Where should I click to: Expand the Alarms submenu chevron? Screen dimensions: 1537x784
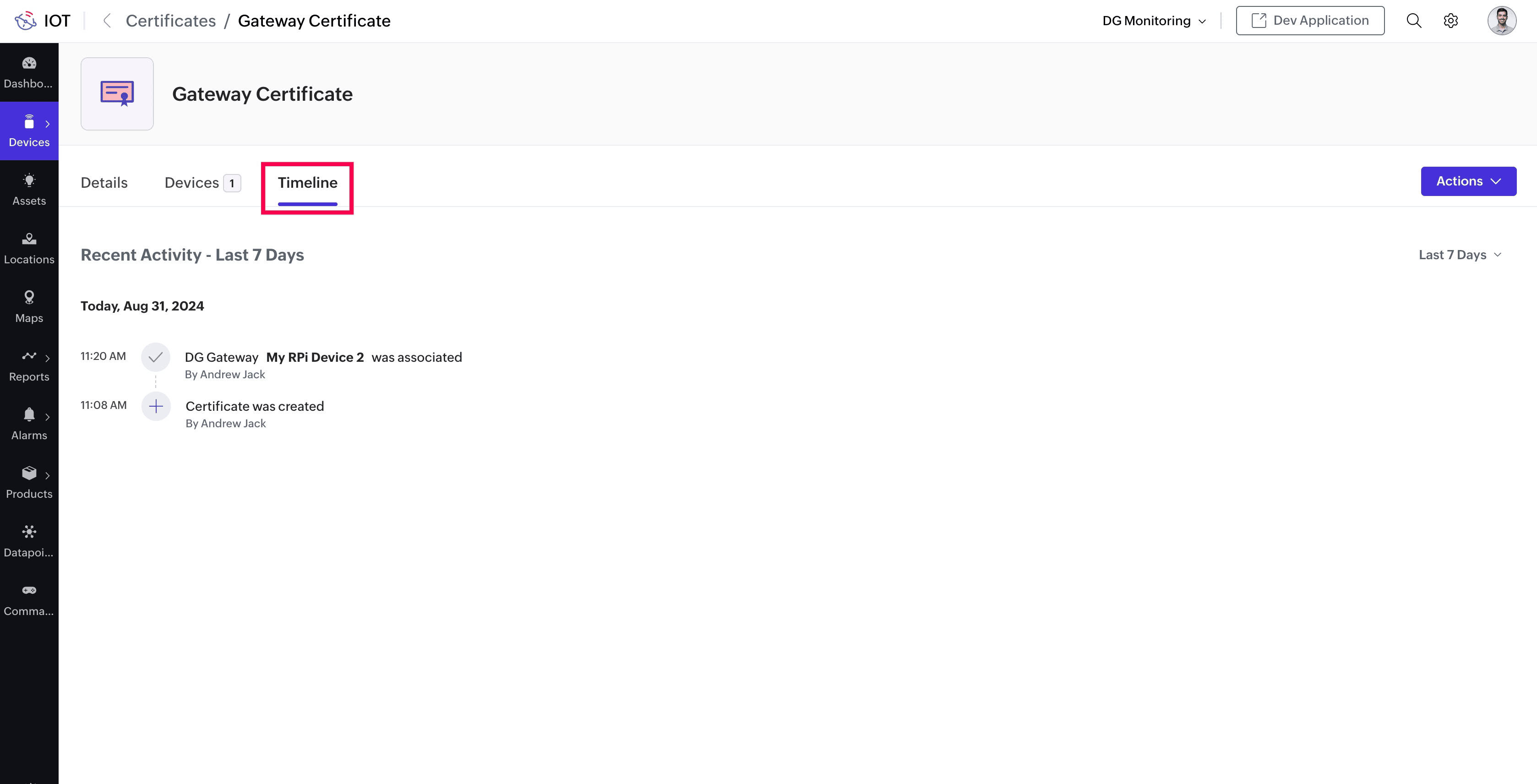point(47,416)
